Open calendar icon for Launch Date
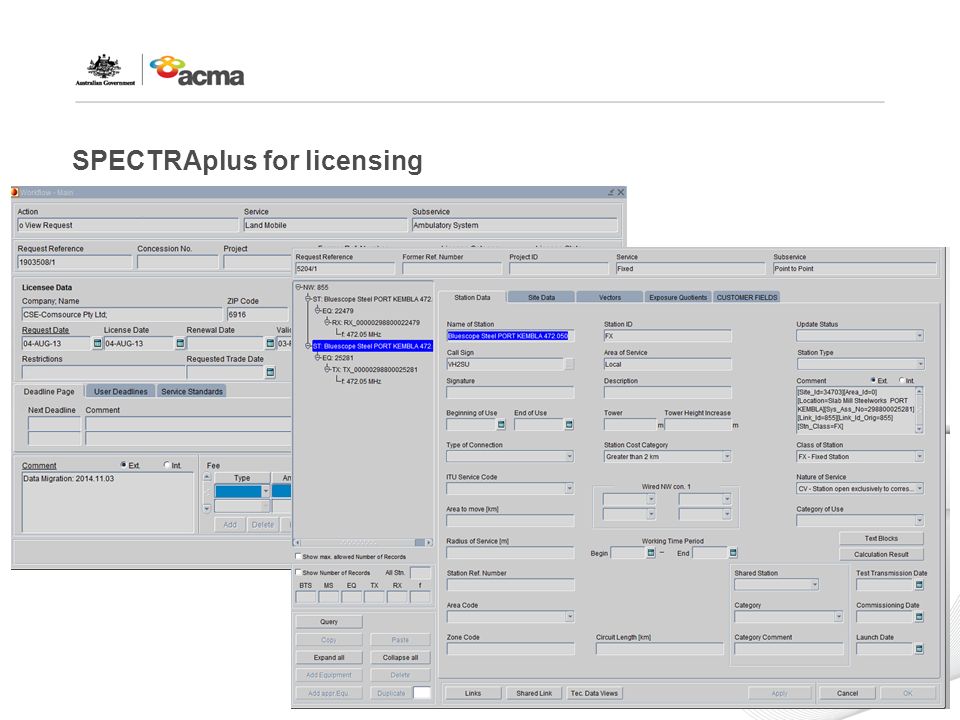Screen dimensions: 960x720 [x=919, y=648]
